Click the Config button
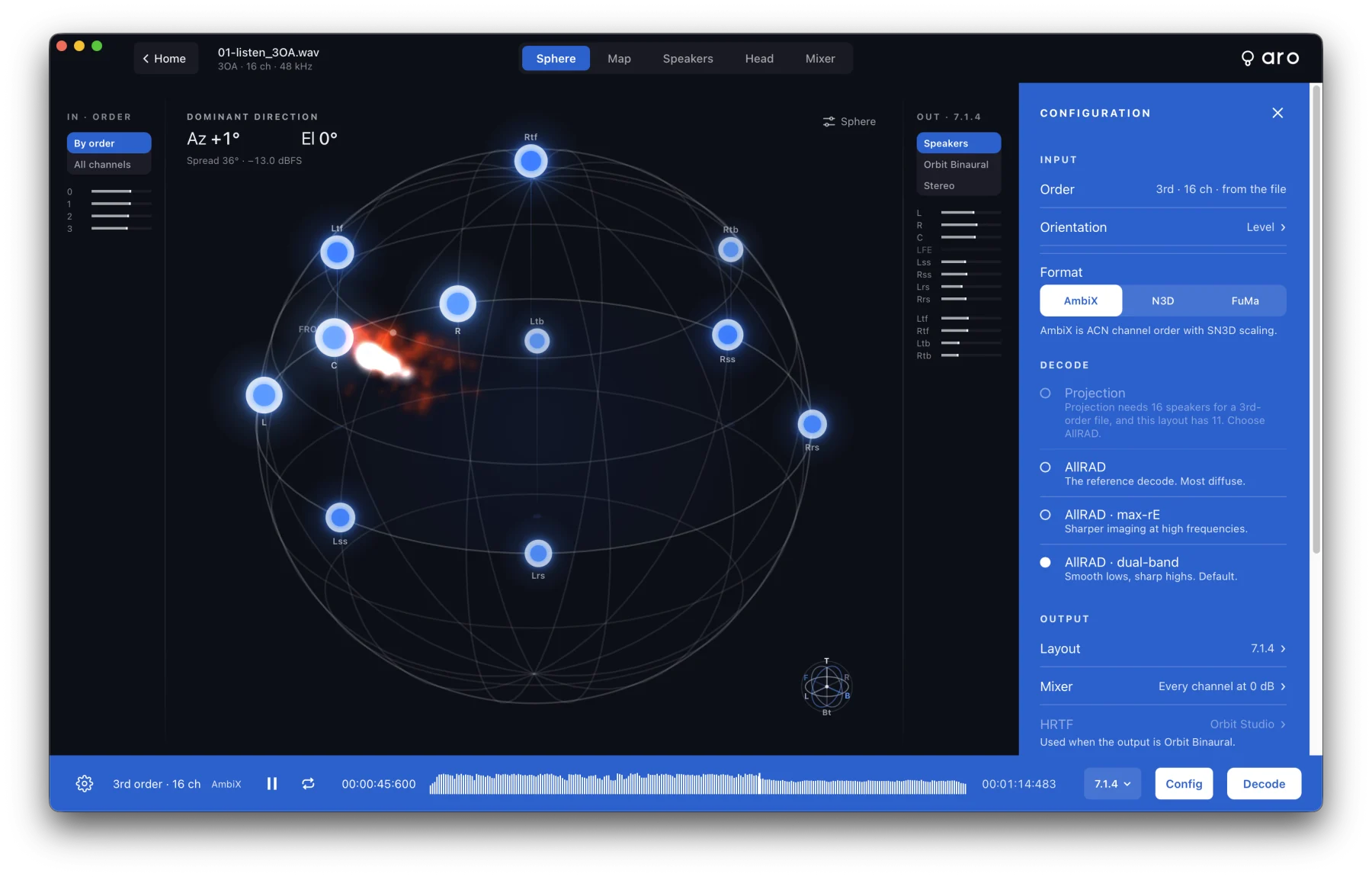Image resolution: width=1372 pixels, height=877 pixels. [1184, 783]
